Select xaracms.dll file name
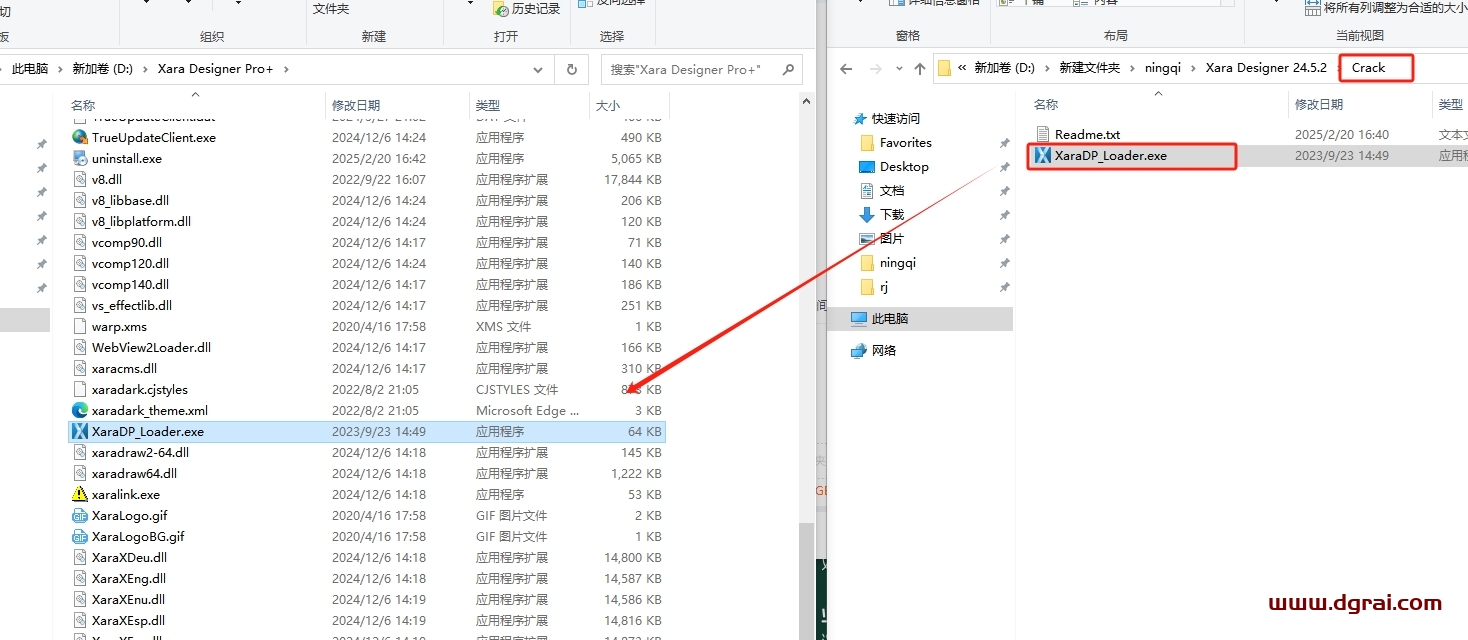1468x640 pixels. pos(124,368)
